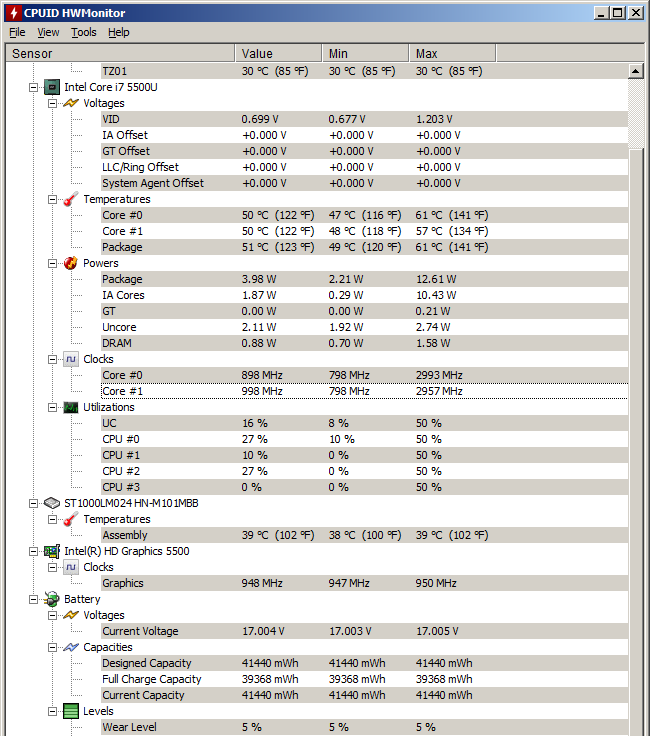Click the CPU Temperatures thermometer icon

pos(70,199)
